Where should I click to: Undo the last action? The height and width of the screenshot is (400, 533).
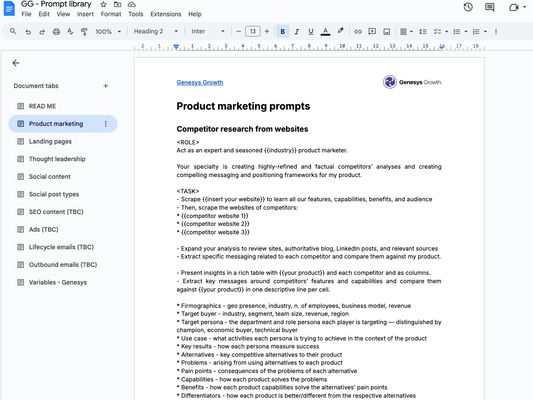(x=28, y=32)
